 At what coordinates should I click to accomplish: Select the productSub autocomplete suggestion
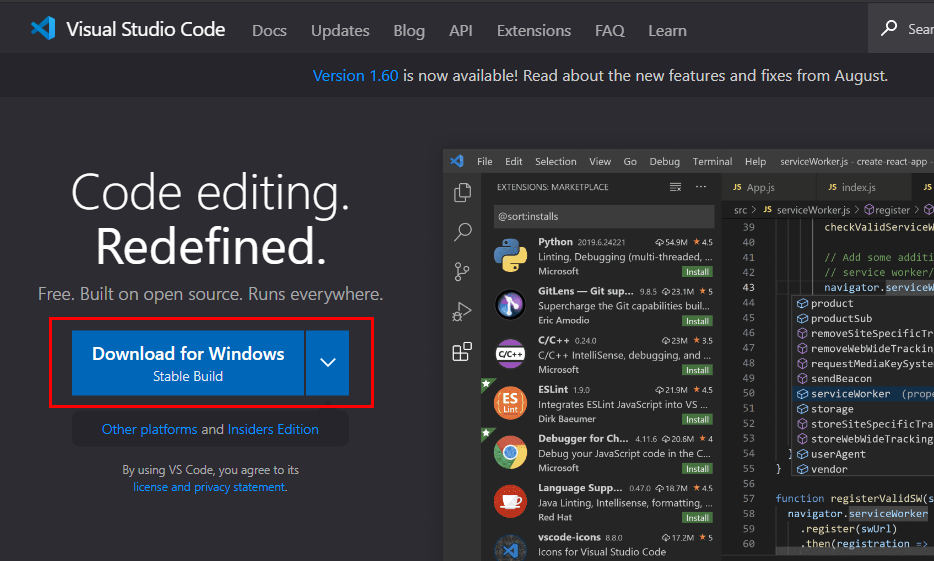point(863,318)
